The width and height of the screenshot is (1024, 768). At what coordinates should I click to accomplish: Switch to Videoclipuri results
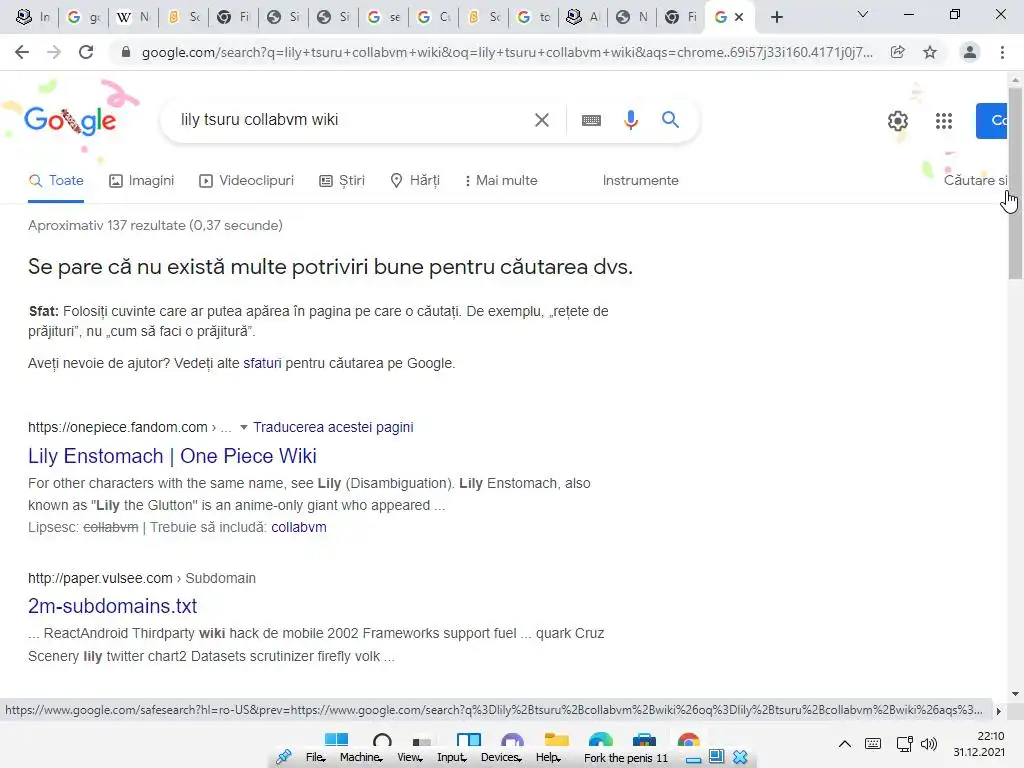point(247,181)
